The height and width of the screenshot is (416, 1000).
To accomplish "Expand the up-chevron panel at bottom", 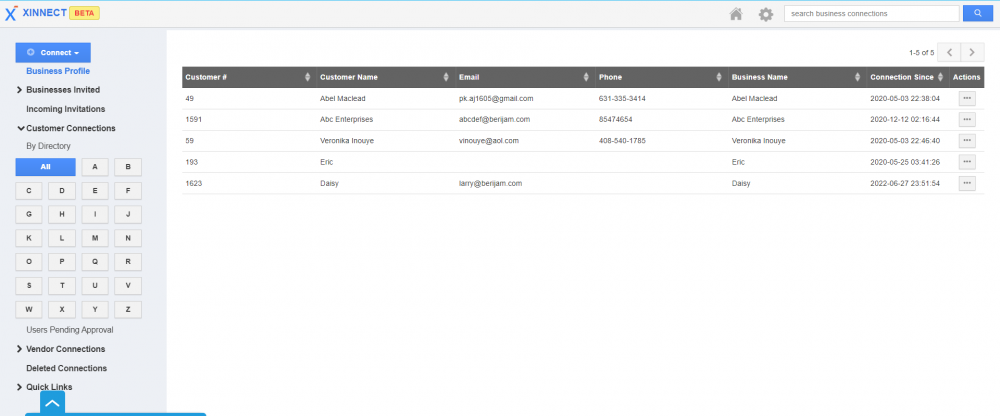I will (53, 403).
